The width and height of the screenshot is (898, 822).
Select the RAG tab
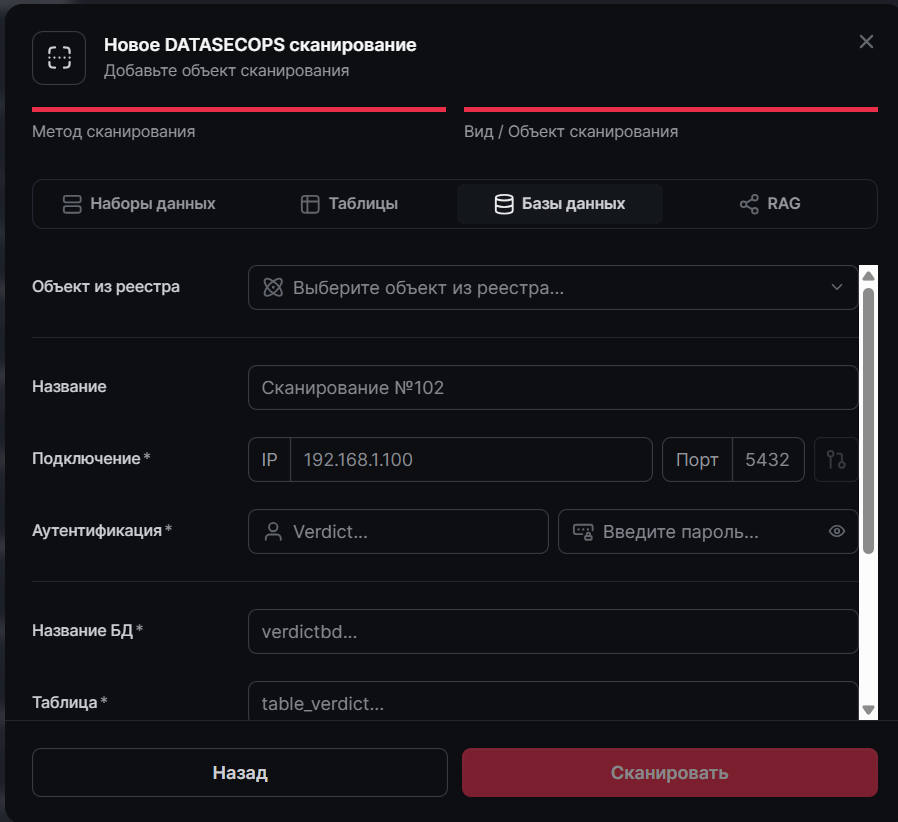770,204
